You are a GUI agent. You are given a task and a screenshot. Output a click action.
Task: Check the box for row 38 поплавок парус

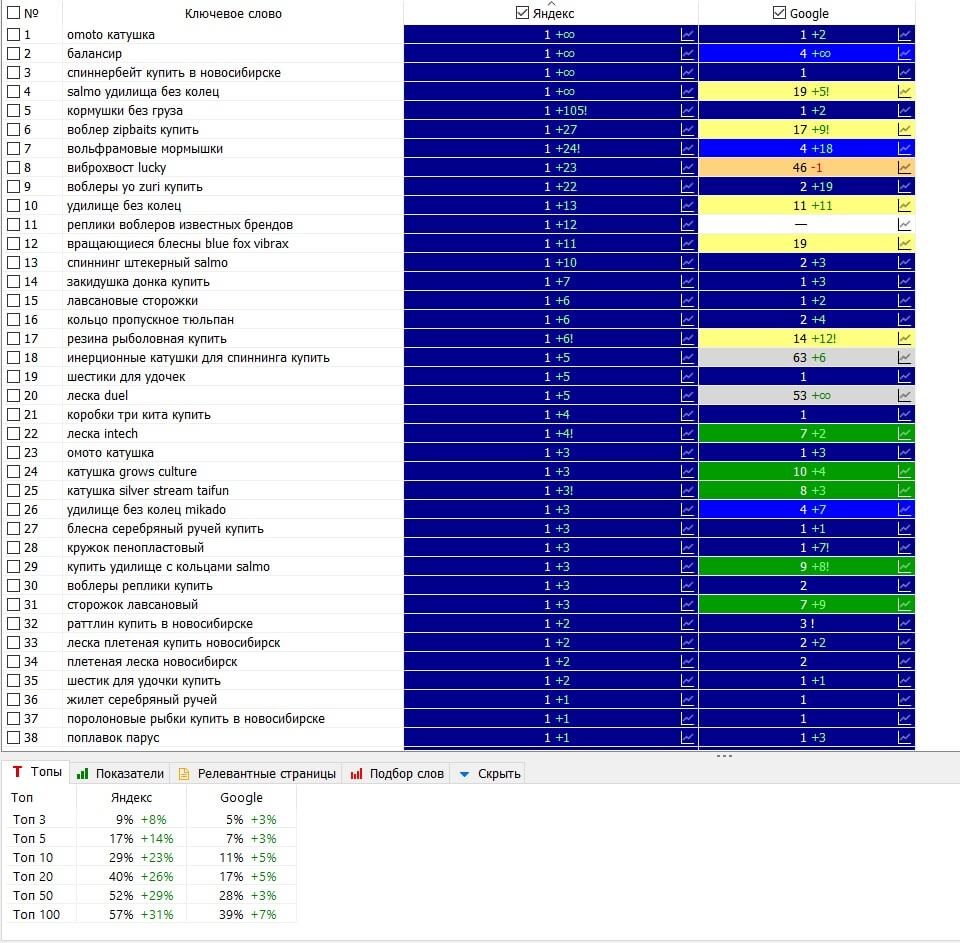(x=13, y=737)
